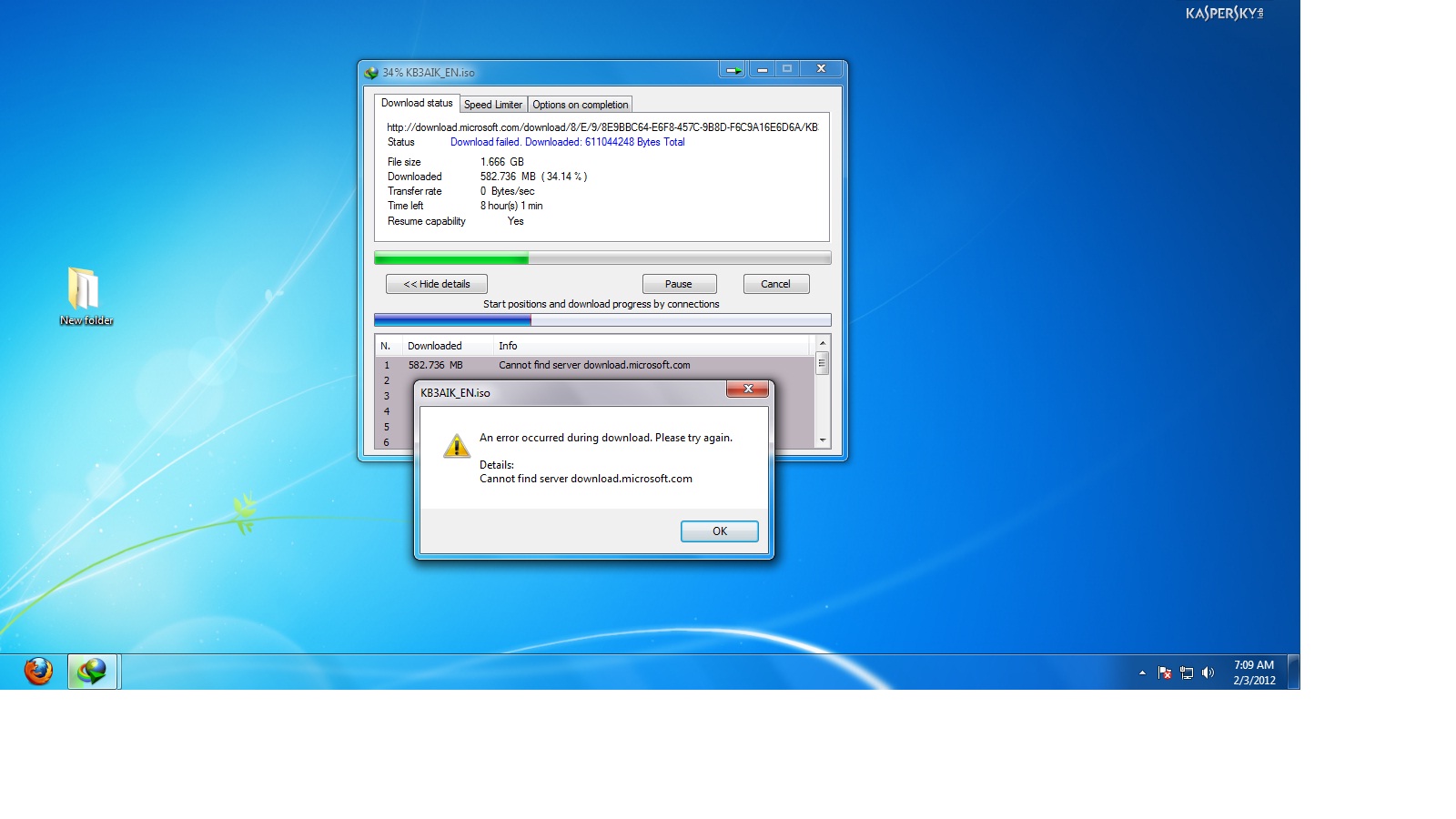Pause the download
1456x819 pixels.
pos(679,284)
